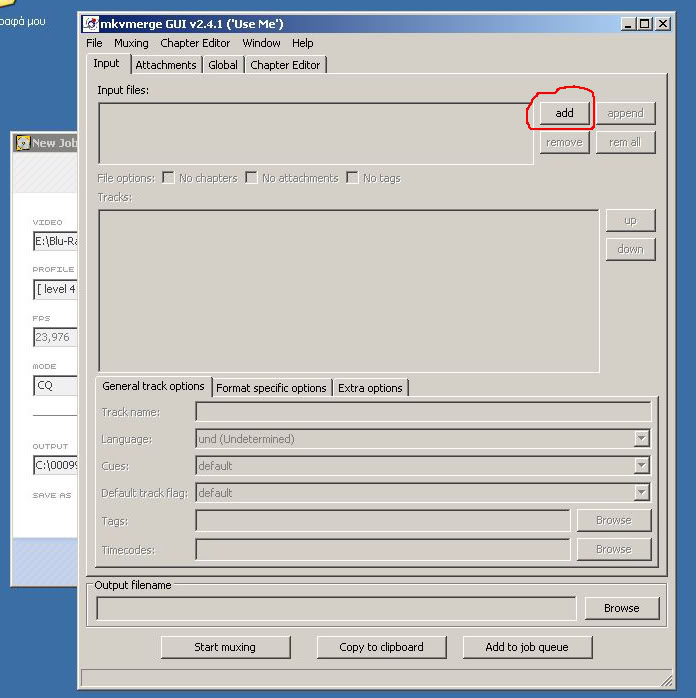Open the File menu
This screenshot has width=696, height=698.
pos(94,43)
